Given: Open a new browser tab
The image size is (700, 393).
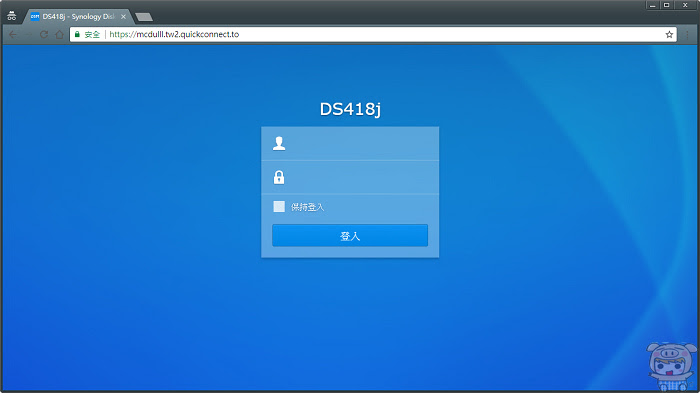Looking at the screenshot, I should (144, 17).
